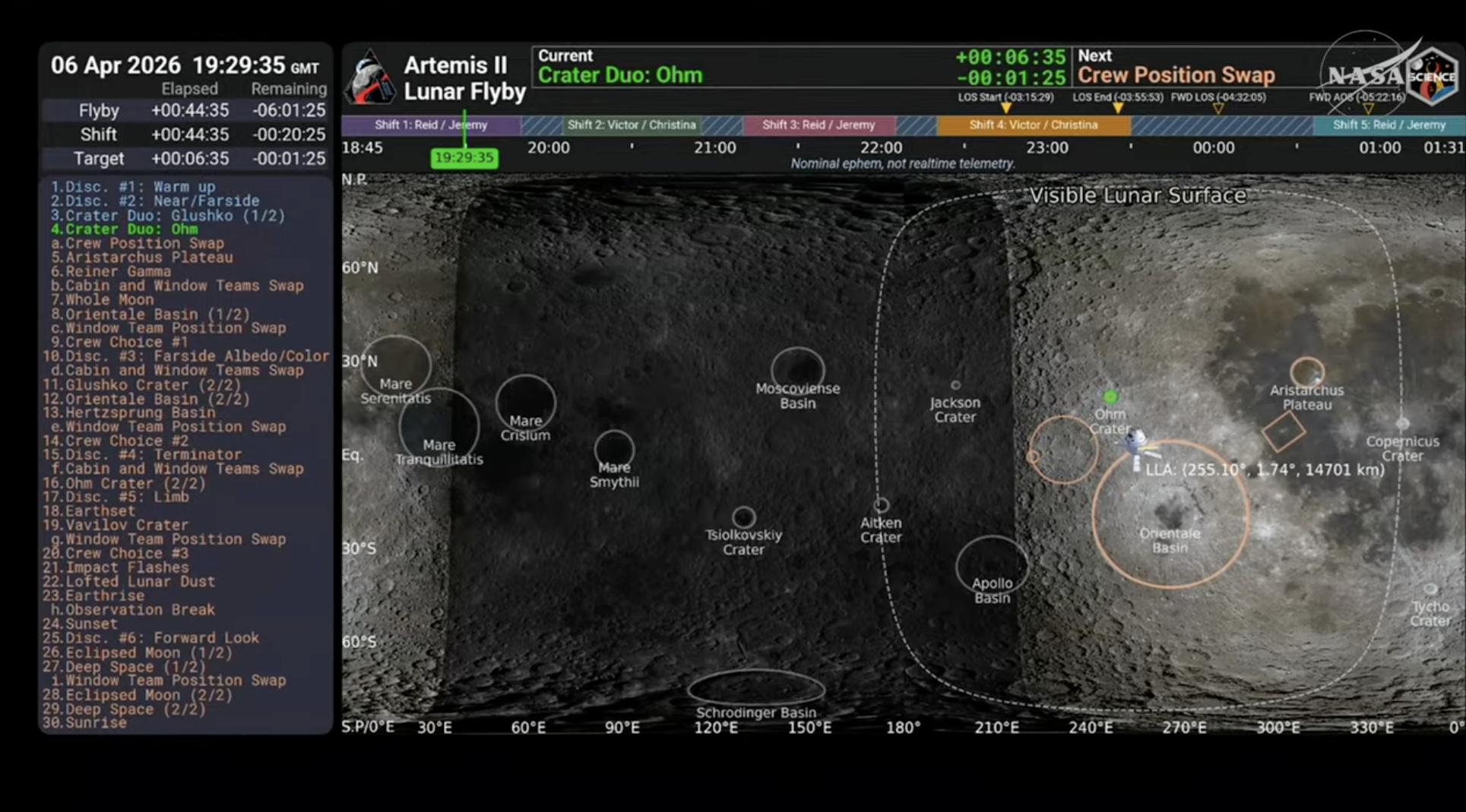The height and width of the screenshot is (812, 1466).
Task: Click the FWD LOS hollow triangle marker
Action: click(x=1217, y=109)
